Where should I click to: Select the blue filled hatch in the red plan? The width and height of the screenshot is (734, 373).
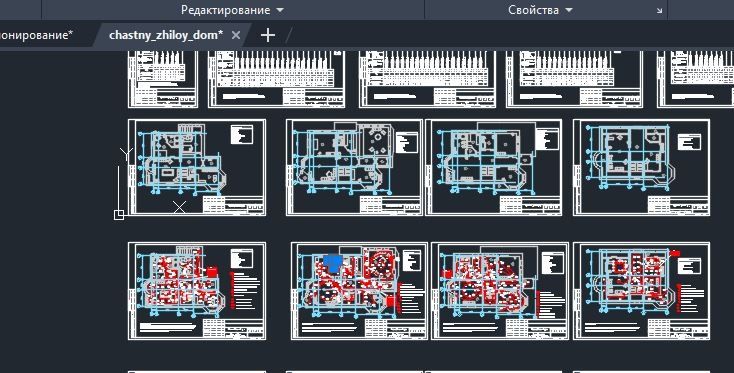coord(333,263)
